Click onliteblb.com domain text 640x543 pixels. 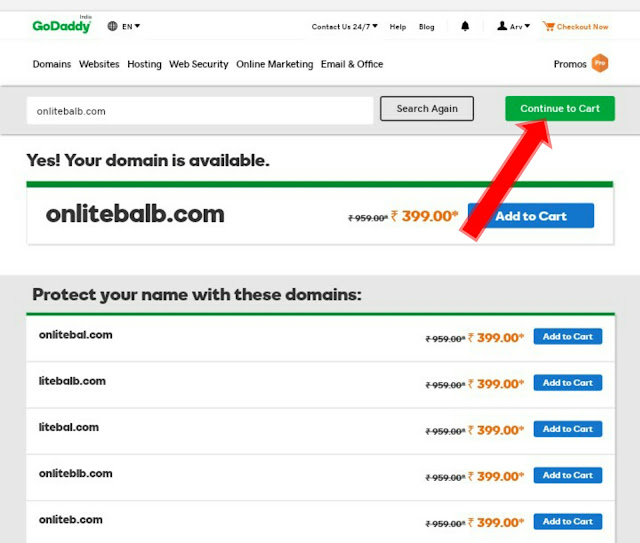(76, 474)
